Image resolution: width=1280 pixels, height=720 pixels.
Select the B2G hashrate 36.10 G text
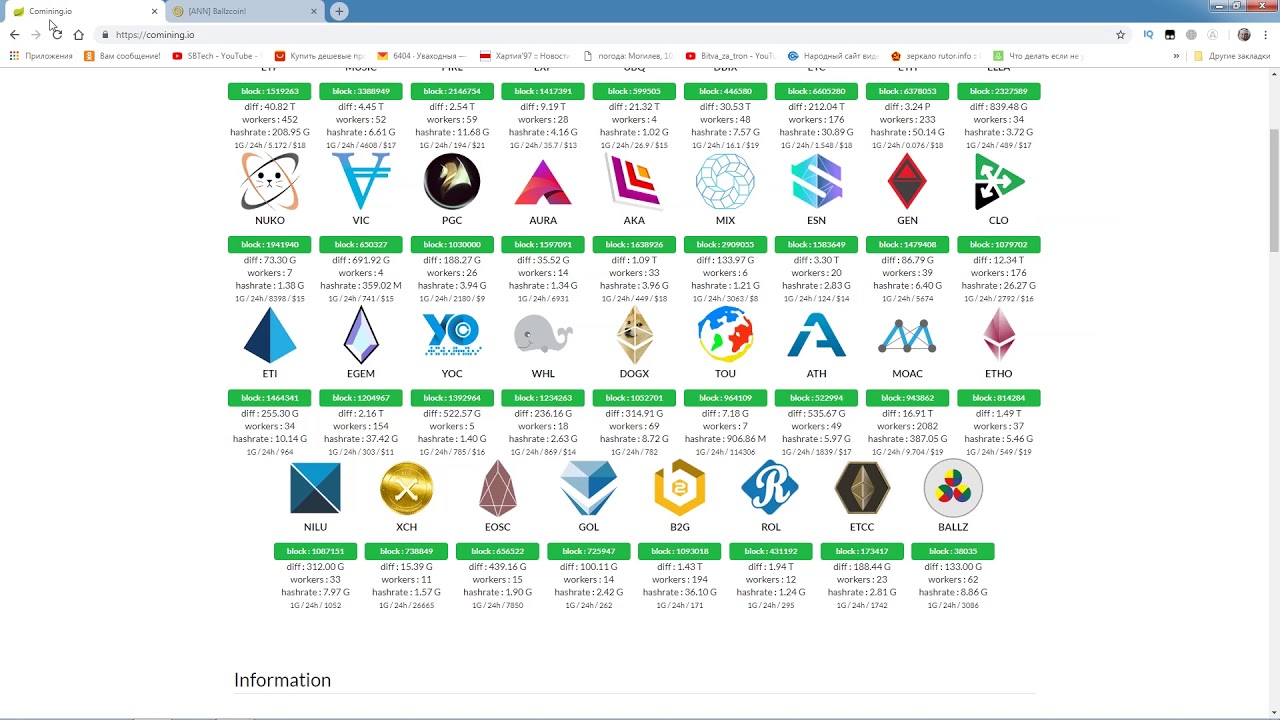[x=680, y=592]
